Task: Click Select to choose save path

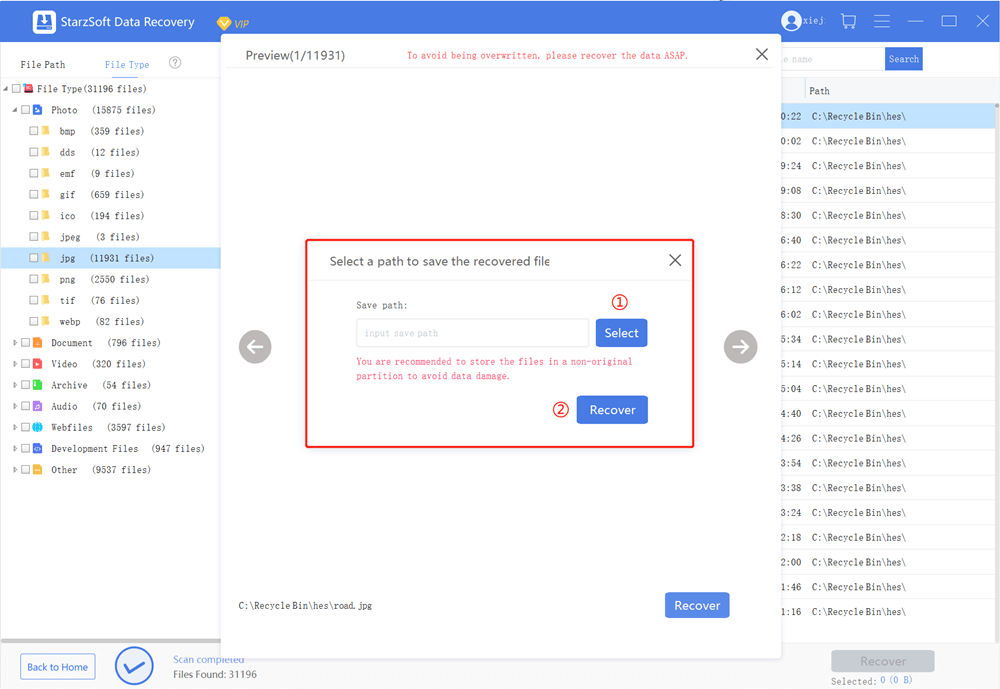Action: [621, 333]
